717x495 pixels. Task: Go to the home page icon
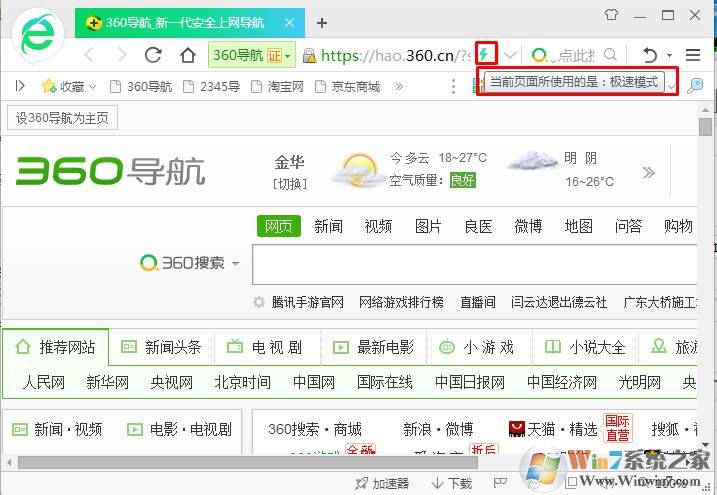[x=187, y=55]
